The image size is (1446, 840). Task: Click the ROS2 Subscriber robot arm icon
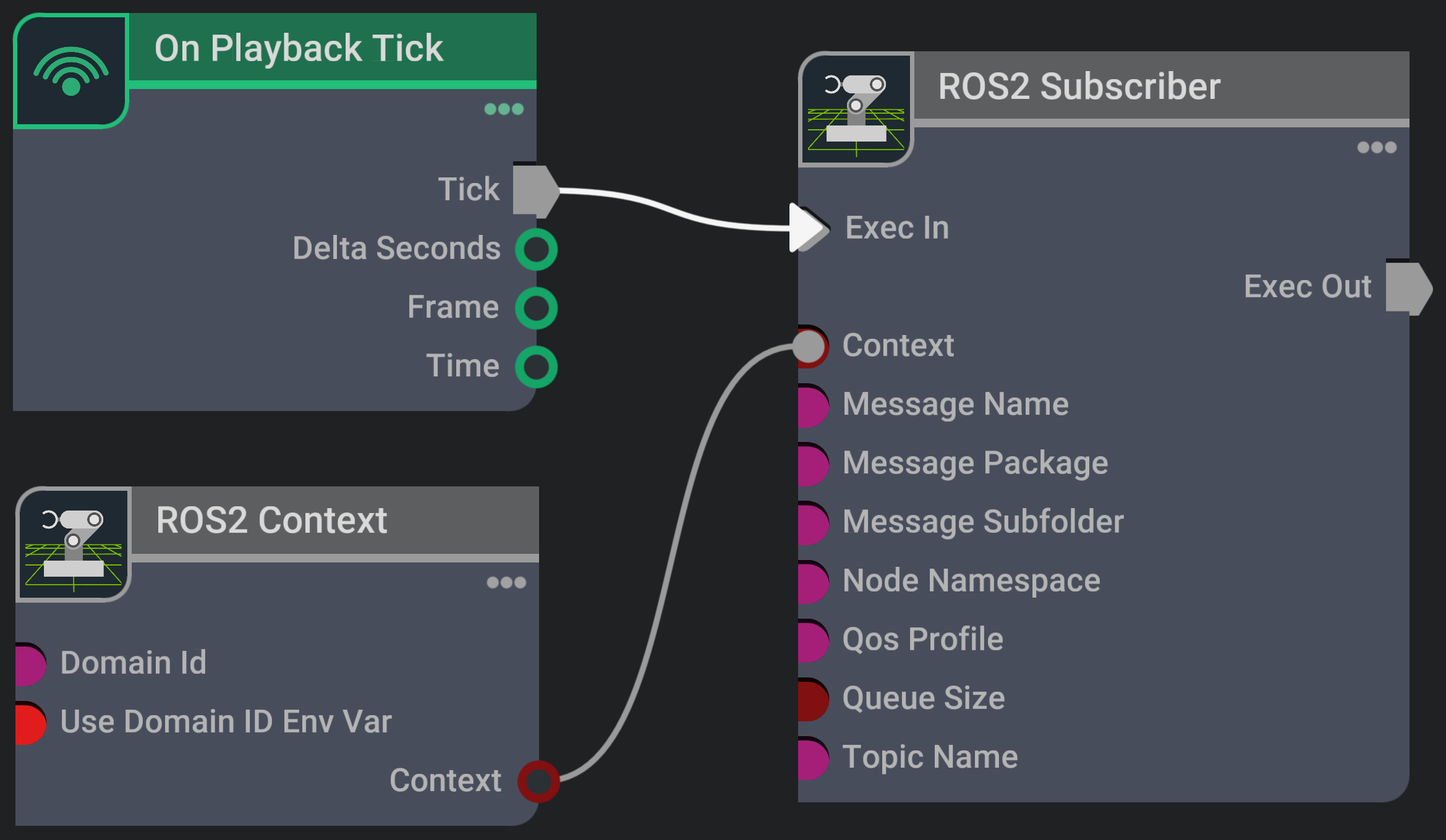pyautogui.click(x=856, y=110)
